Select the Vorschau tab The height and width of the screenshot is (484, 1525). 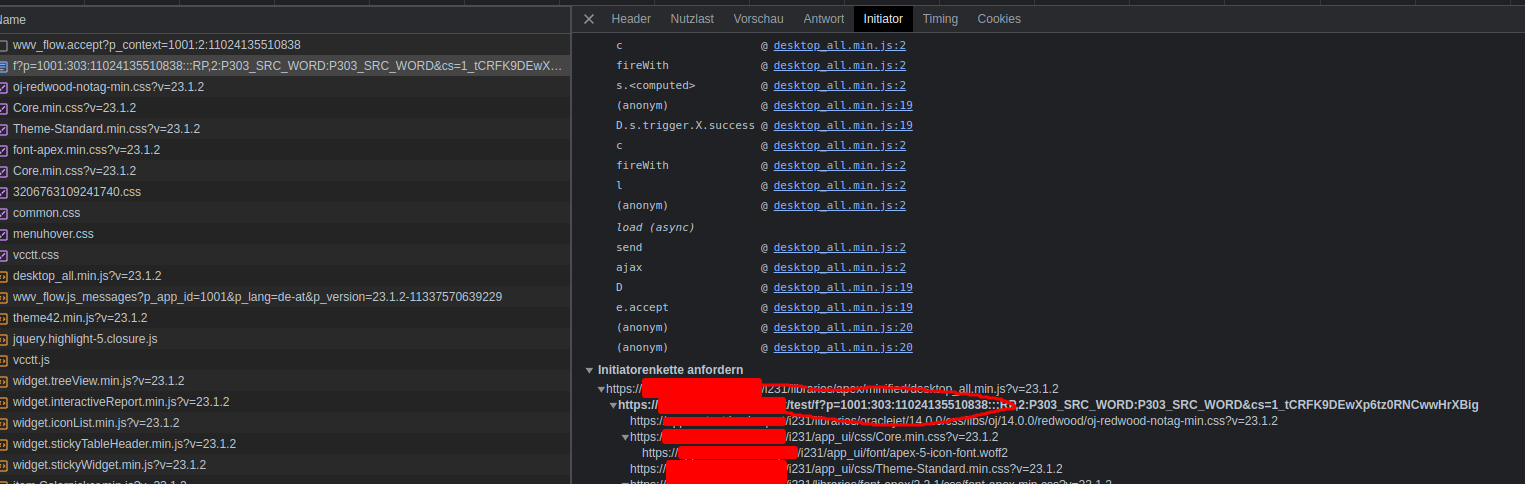(758, 19)
